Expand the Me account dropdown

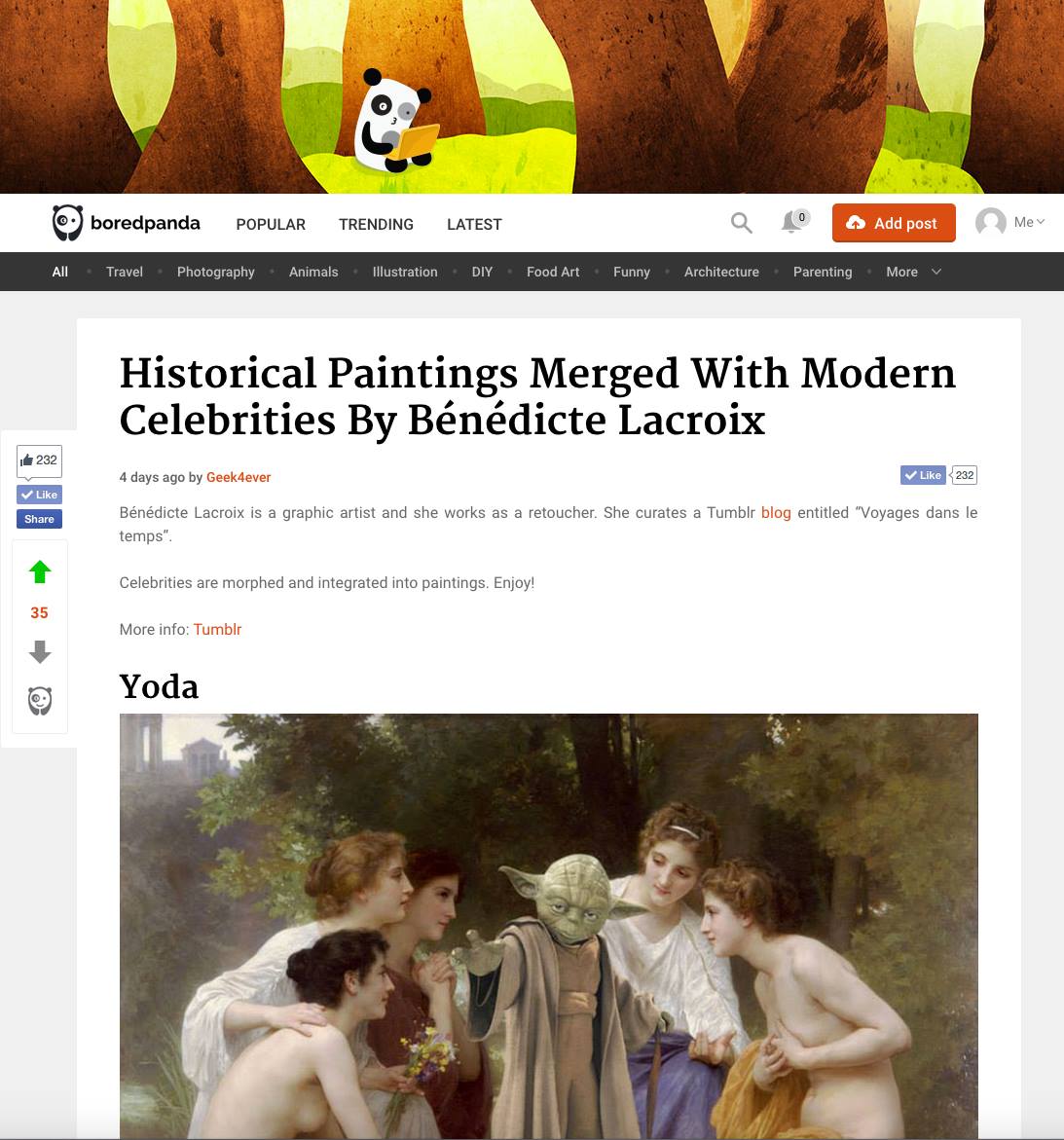click(x=1029, y=222)
